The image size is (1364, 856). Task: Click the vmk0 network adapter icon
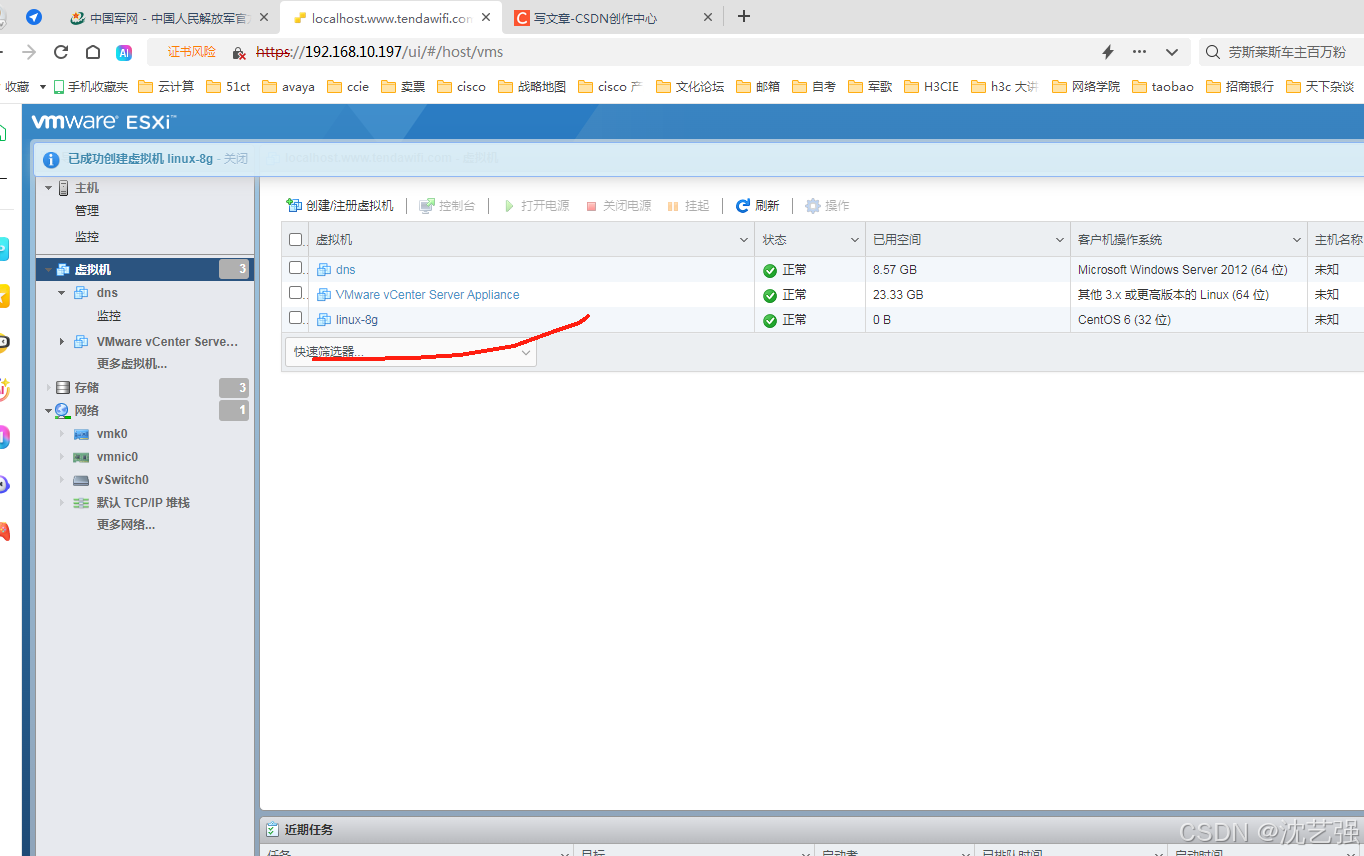pos(81,434)
